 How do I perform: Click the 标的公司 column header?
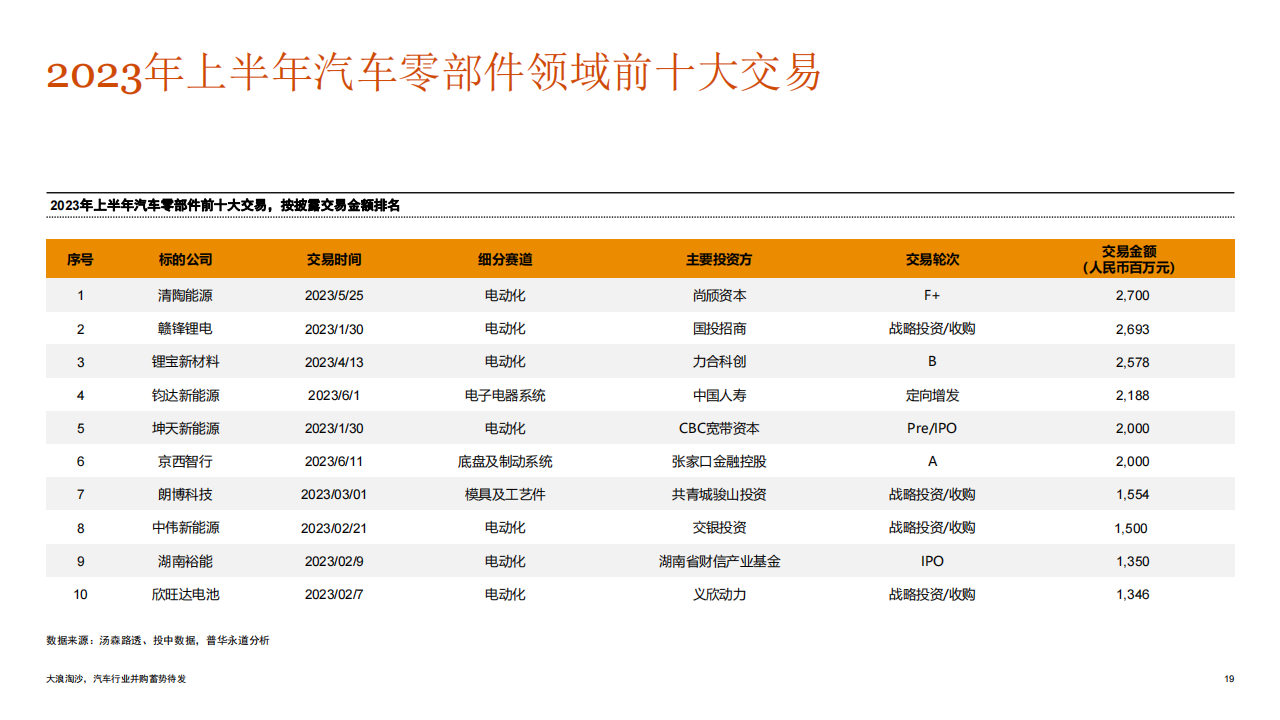pyautogui.click(x=186, y=259)
